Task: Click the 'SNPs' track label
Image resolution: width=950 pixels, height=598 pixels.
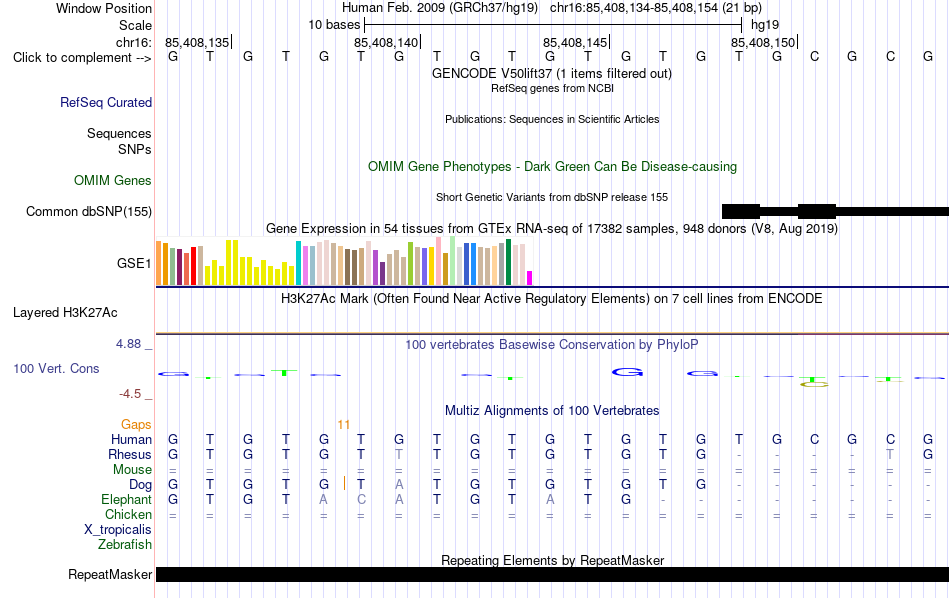Action: point(135,149)
